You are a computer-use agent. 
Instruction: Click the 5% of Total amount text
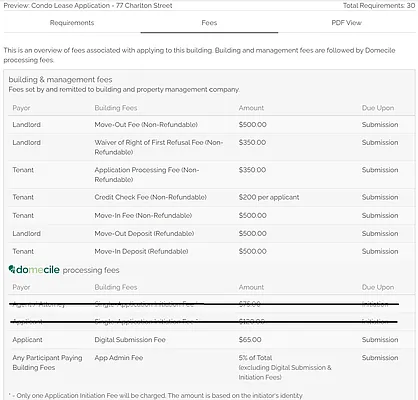click(x=255, y=358)
